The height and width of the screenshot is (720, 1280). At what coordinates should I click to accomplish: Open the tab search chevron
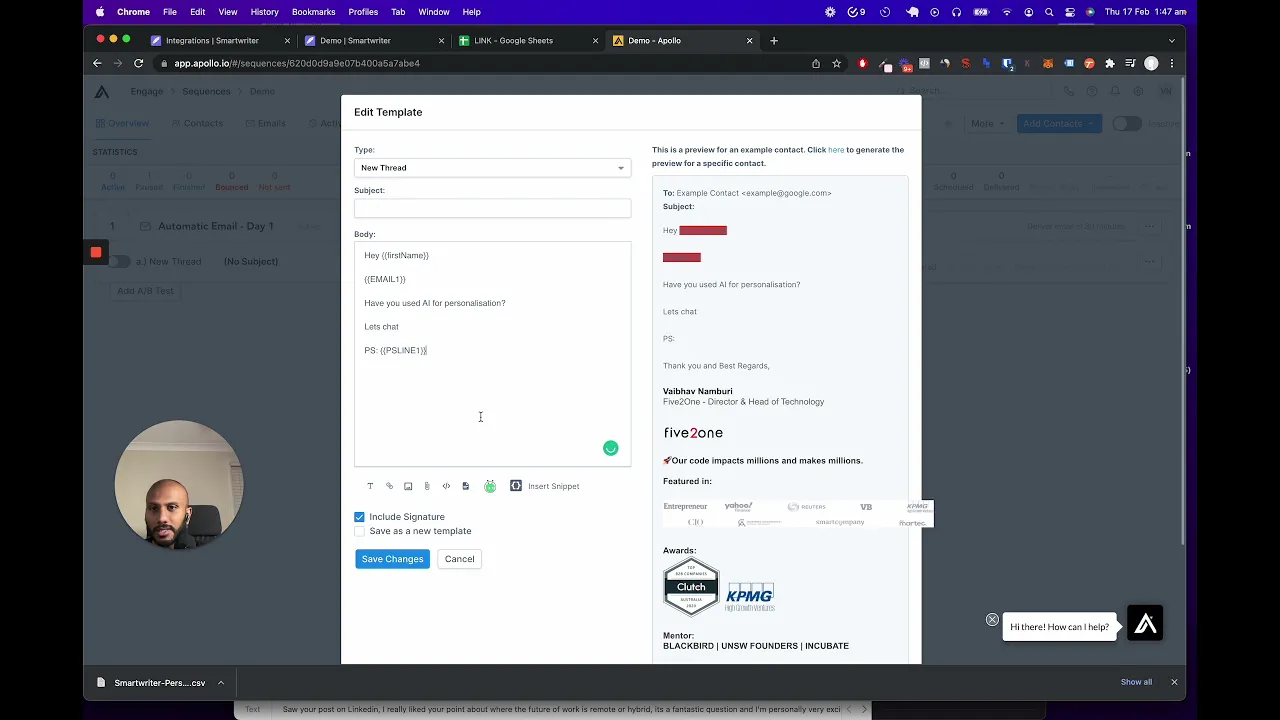[1172, 41]
